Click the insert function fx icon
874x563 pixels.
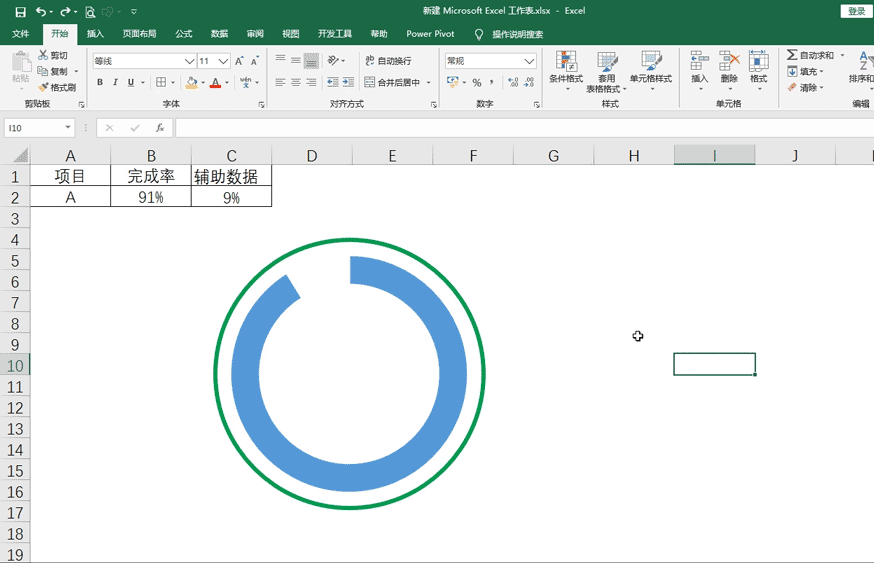coord(160,128)
